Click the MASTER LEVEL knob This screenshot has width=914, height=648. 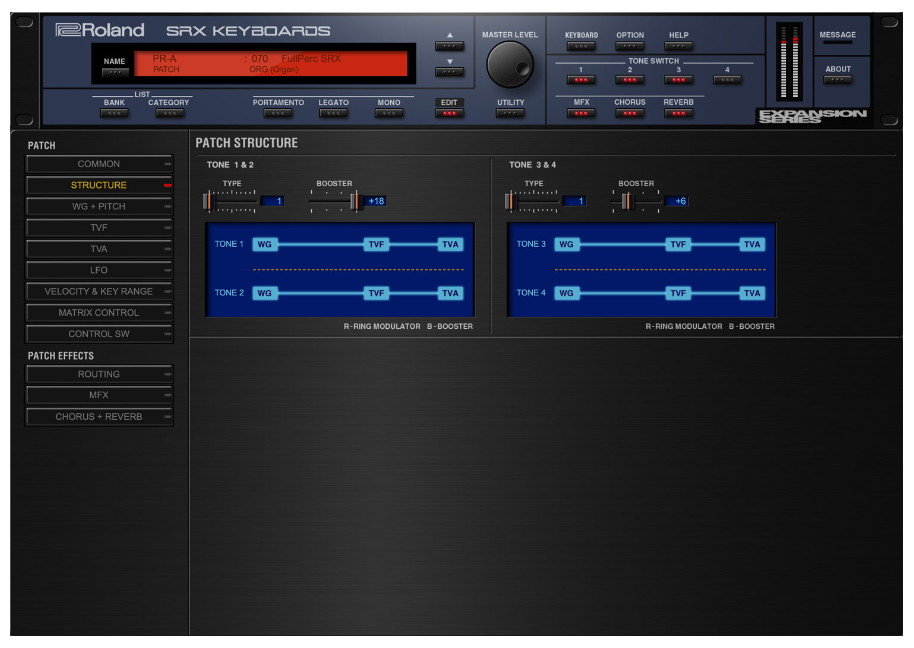510,64
